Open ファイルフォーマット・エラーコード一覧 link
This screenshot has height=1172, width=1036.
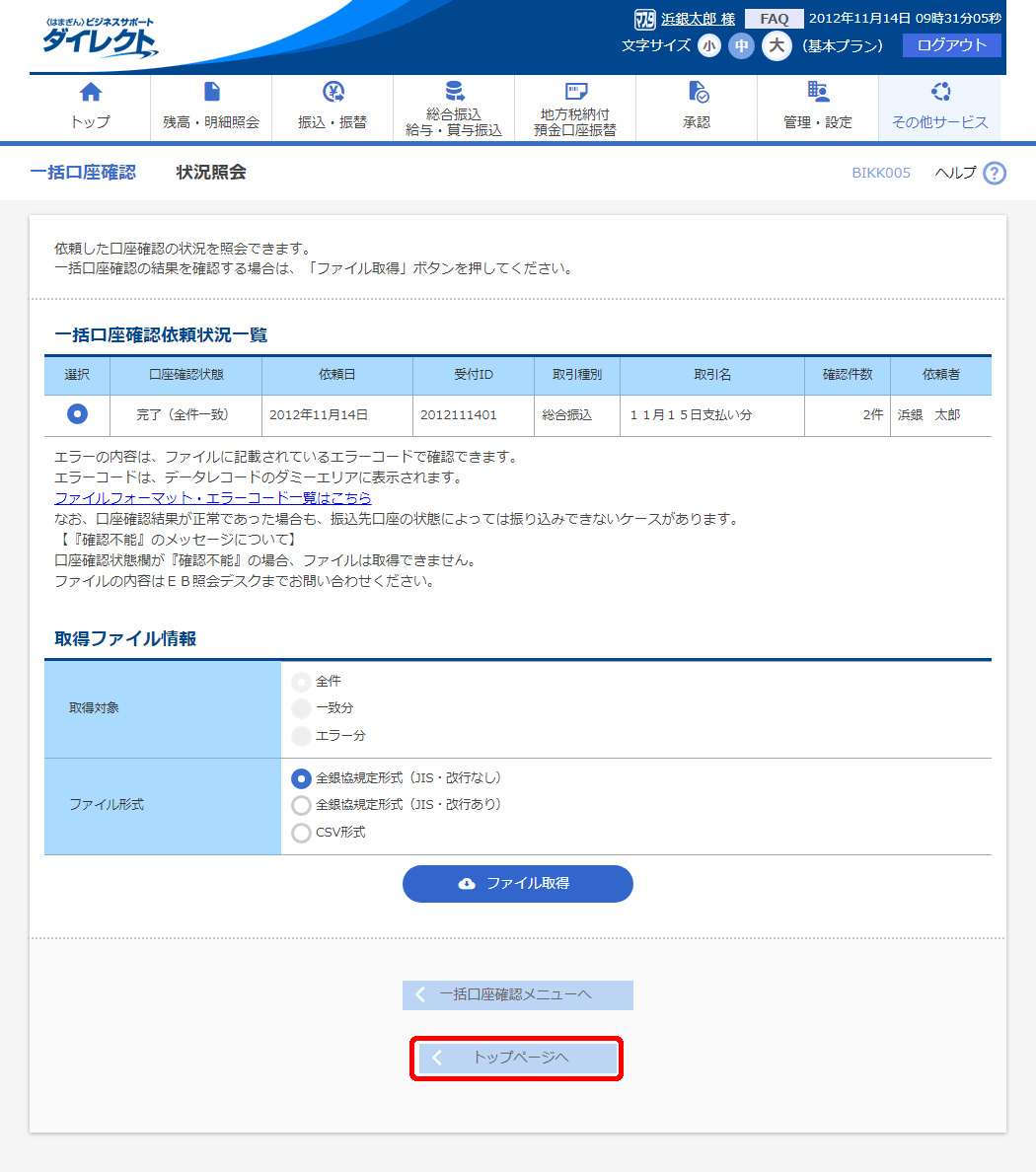213,498
